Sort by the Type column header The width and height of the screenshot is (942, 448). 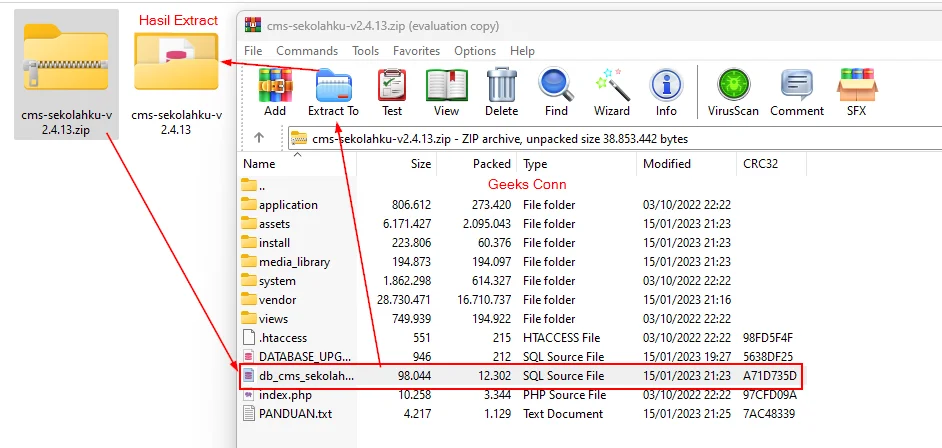577,164
